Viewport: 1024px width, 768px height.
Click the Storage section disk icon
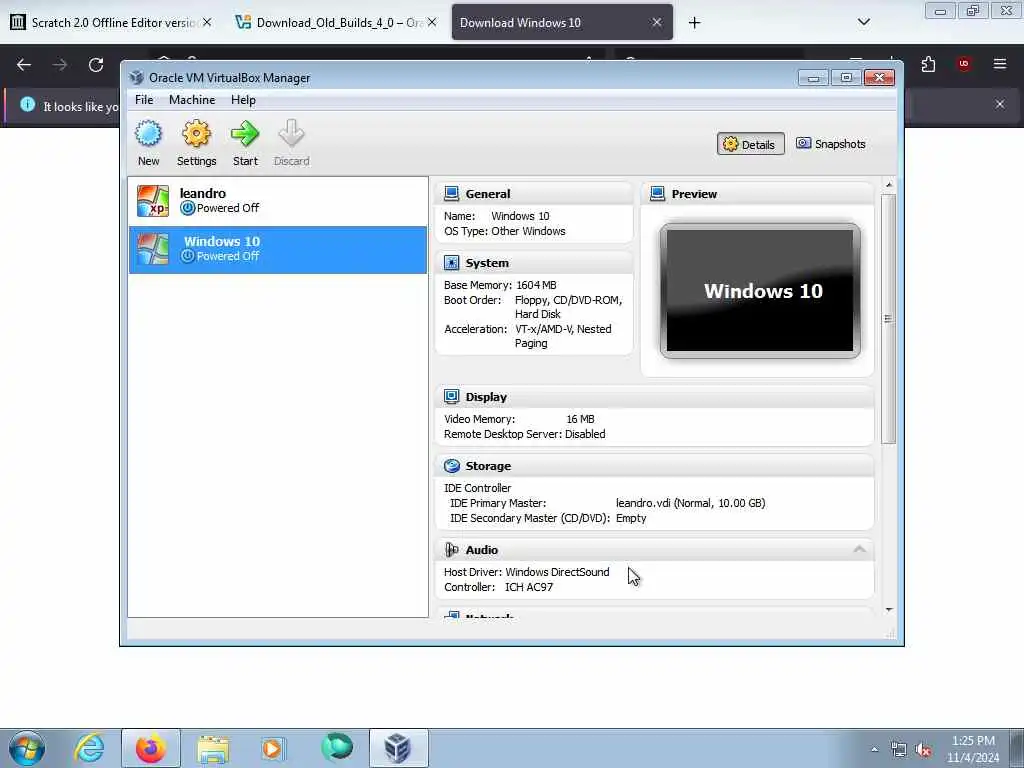(451, 466)
